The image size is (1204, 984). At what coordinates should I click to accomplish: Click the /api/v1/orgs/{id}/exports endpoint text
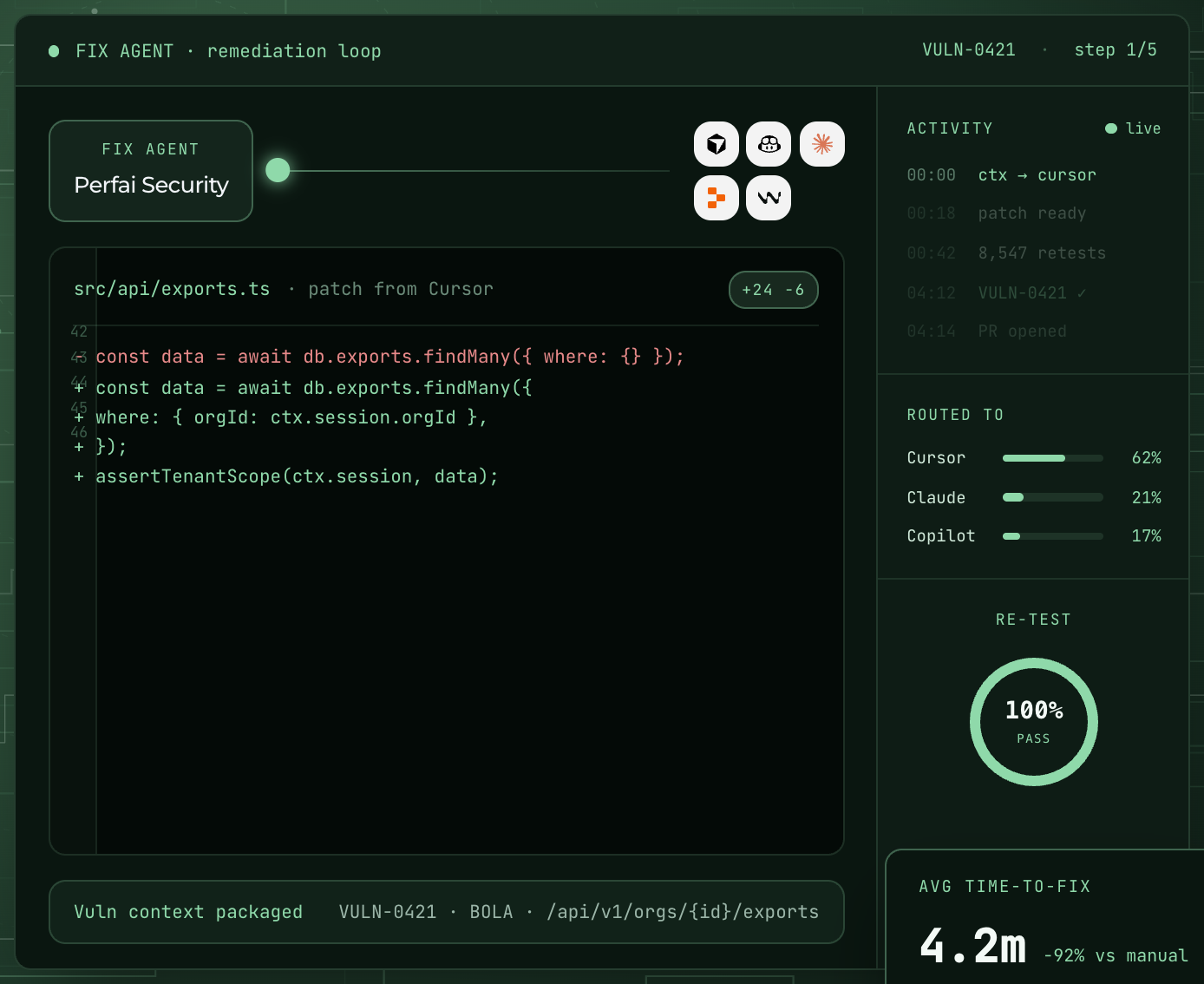tap(683, 912)
